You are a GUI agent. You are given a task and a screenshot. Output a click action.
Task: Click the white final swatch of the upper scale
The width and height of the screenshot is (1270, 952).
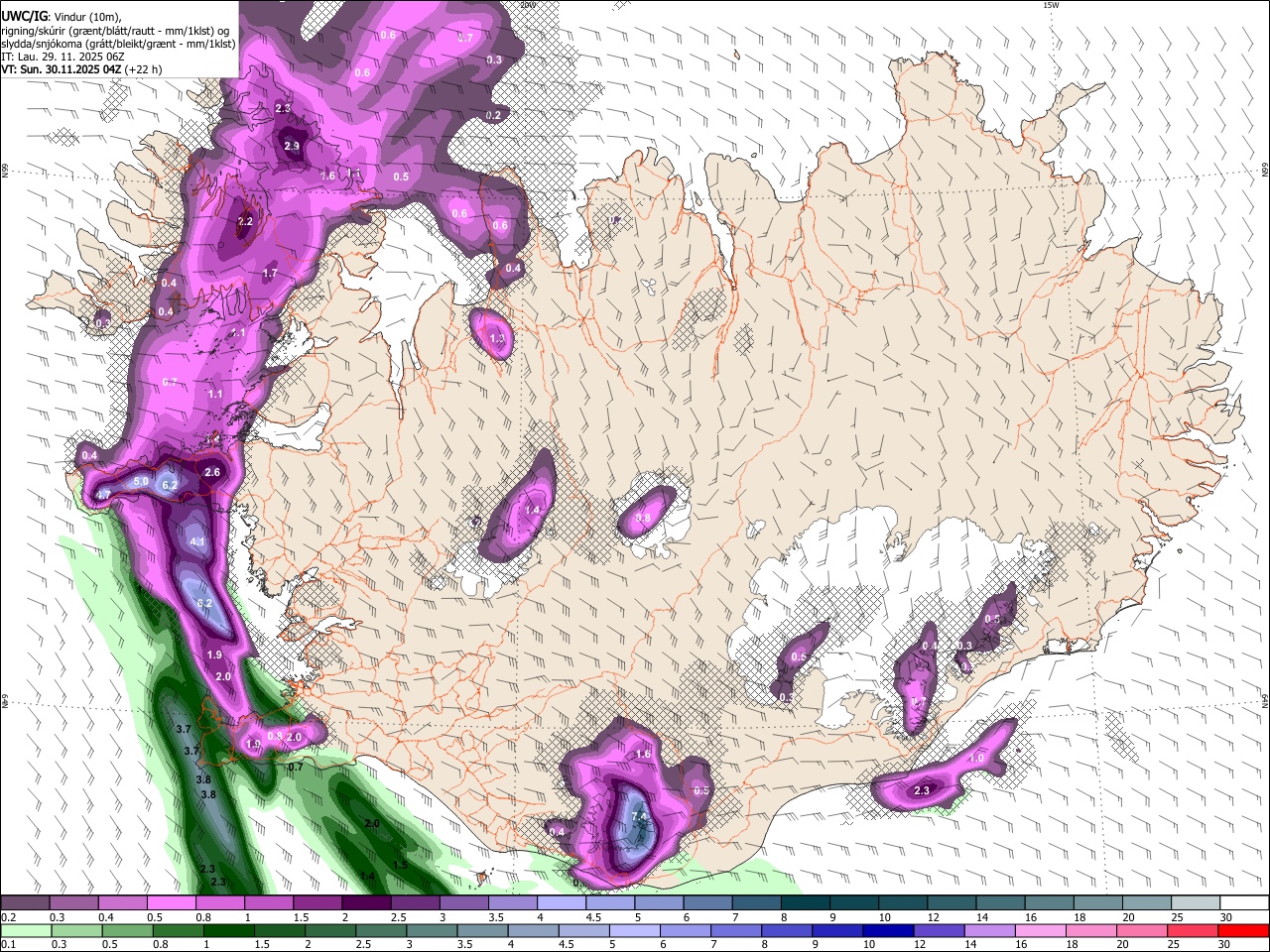pos(1245,902)
